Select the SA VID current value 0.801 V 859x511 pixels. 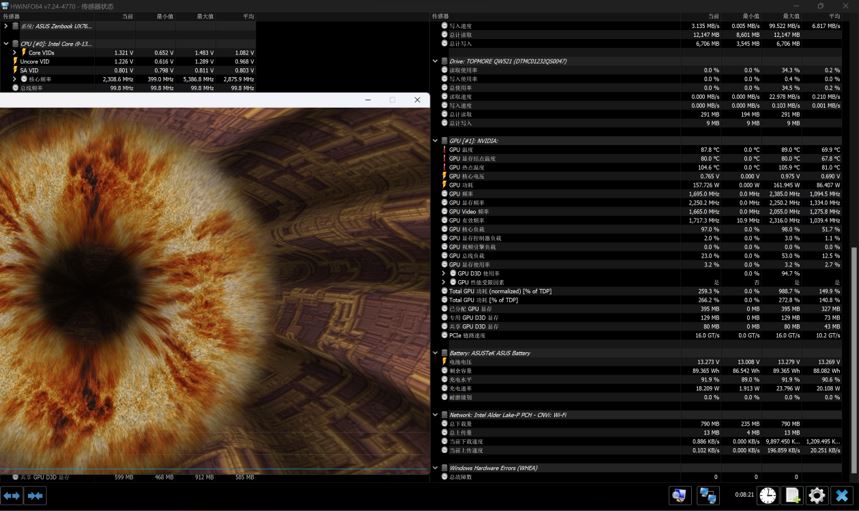point(124,70)
